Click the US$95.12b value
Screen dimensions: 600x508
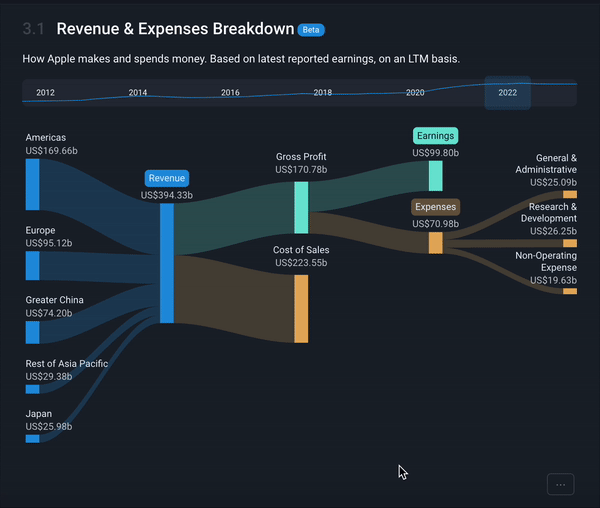[x=49, y=243]
